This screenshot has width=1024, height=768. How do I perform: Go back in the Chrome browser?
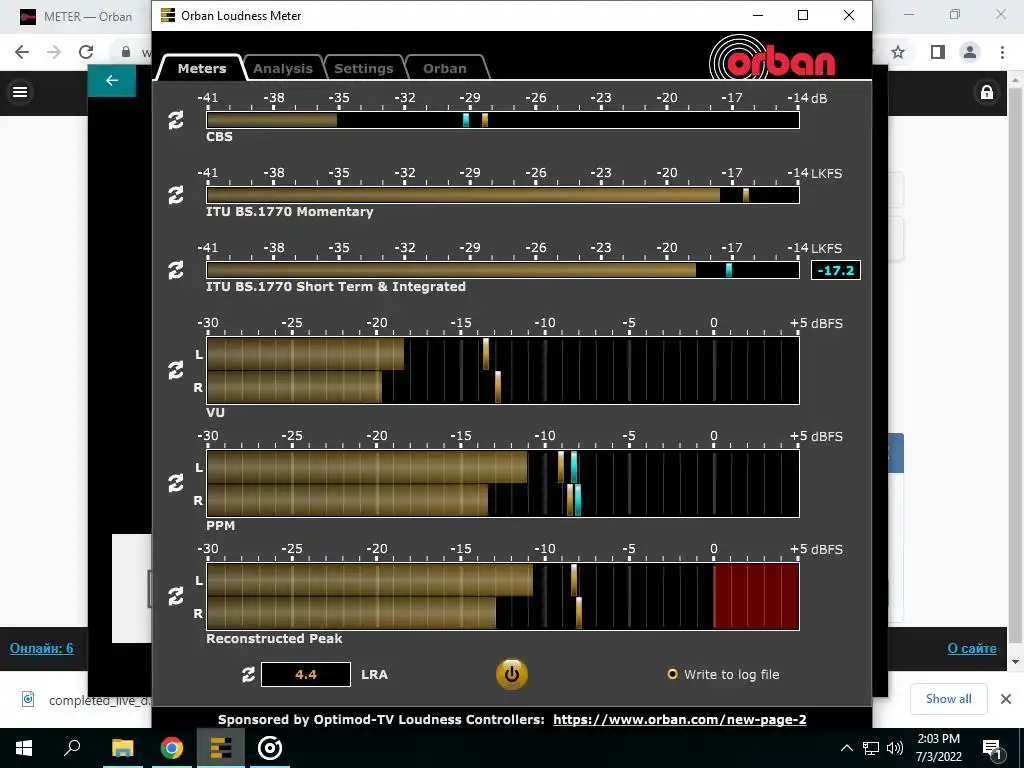click(22, 52)
